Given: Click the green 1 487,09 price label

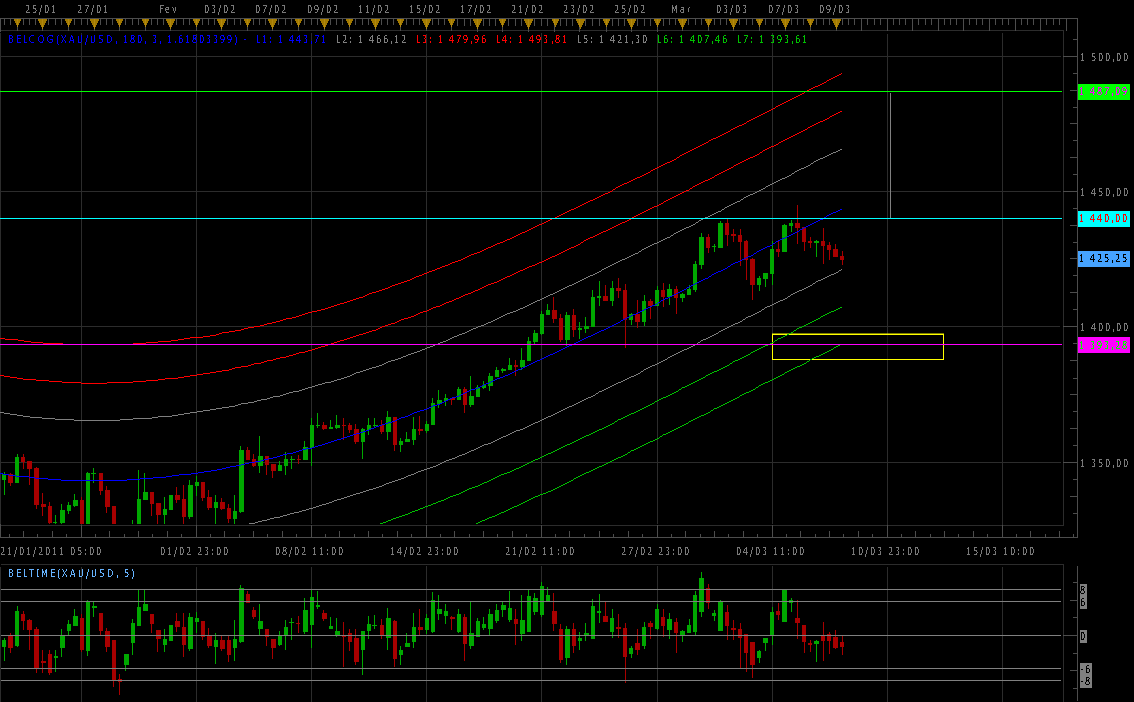Looking at the screenshot, I should [x=1103, y=92].
